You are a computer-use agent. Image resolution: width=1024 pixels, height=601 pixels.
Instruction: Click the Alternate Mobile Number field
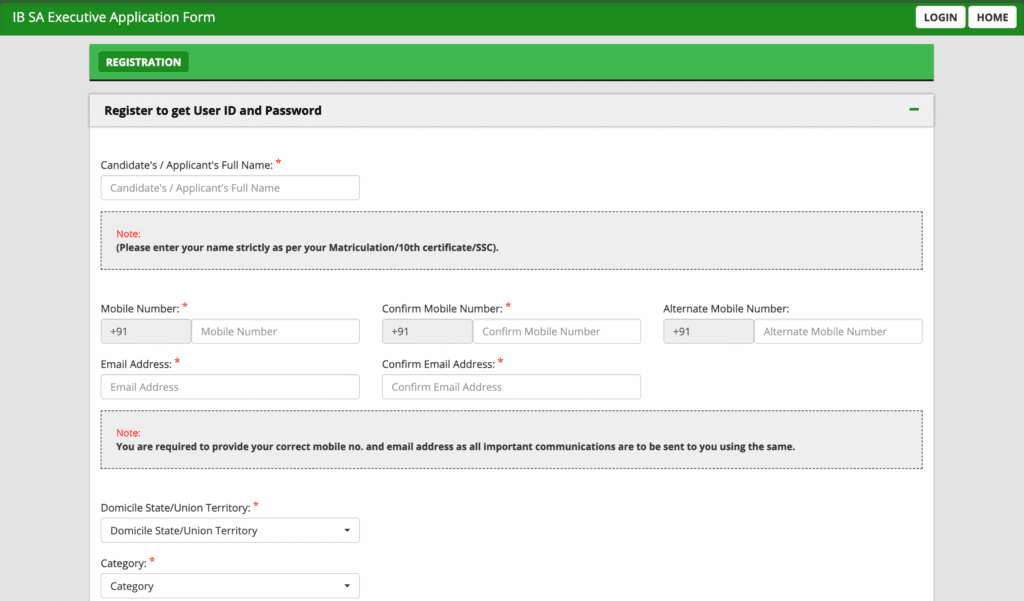[x=837, y=332]
